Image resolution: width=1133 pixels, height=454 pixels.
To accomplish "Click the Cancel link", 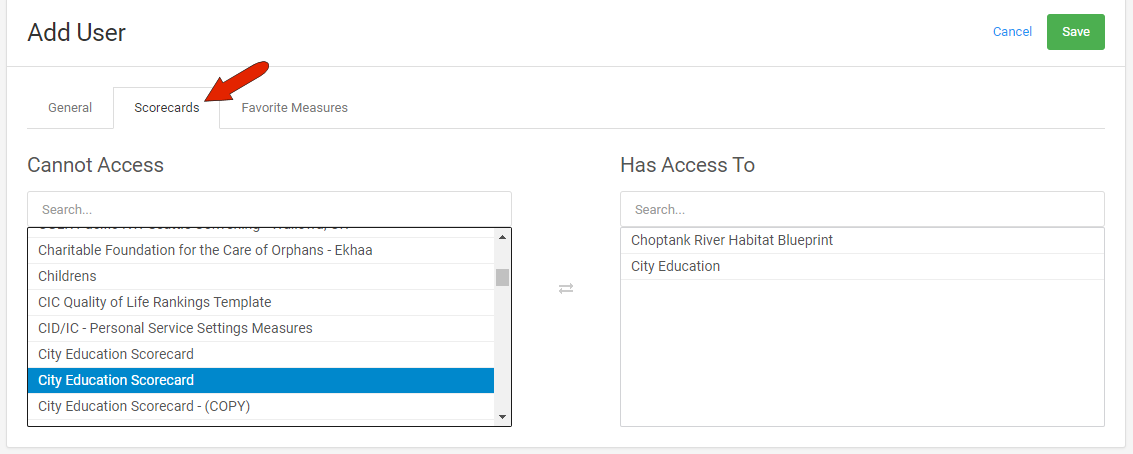I will 1012,32.
